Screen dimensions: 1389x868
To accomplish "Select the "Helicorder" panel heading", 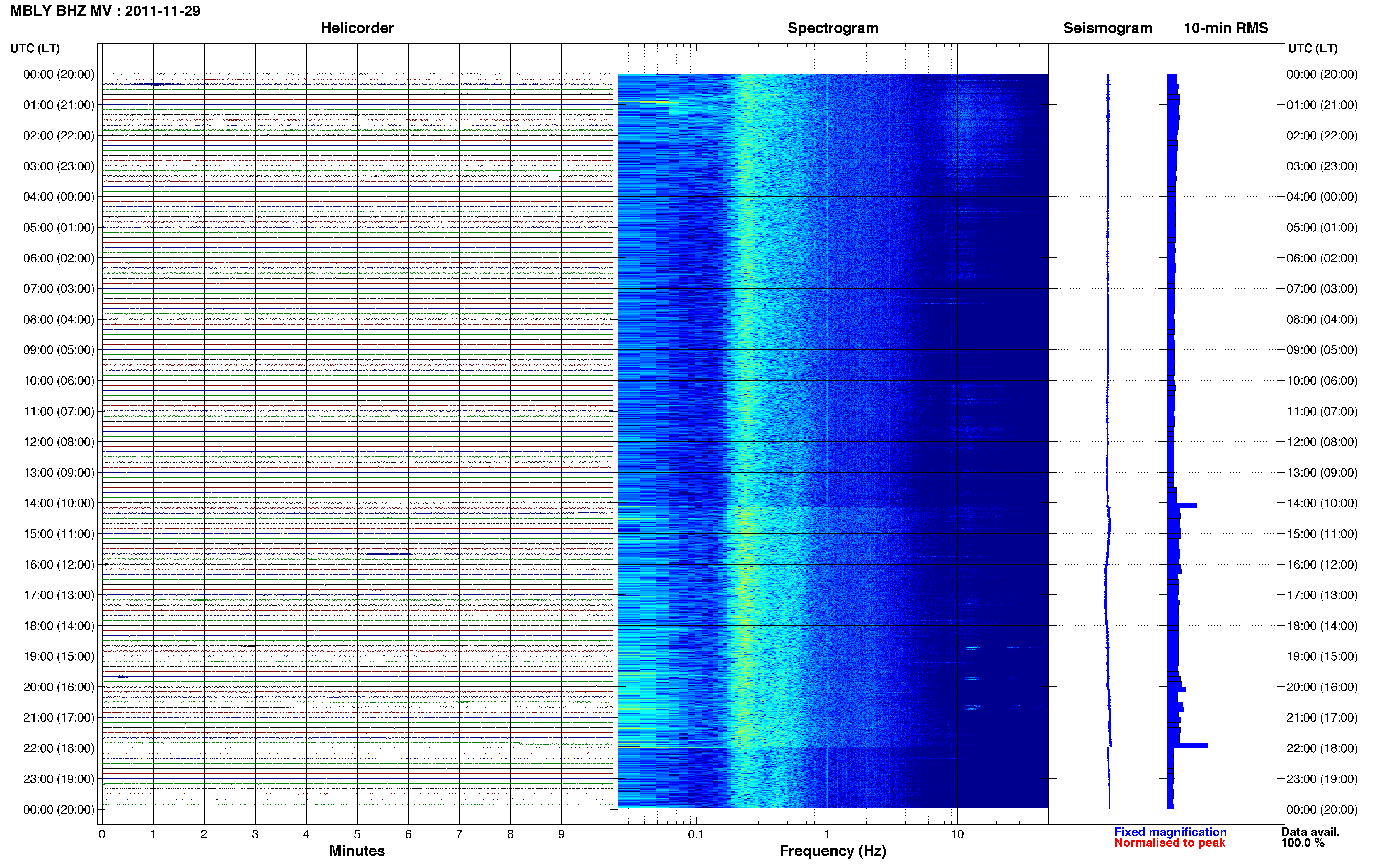I will click(x=357, y=28).
